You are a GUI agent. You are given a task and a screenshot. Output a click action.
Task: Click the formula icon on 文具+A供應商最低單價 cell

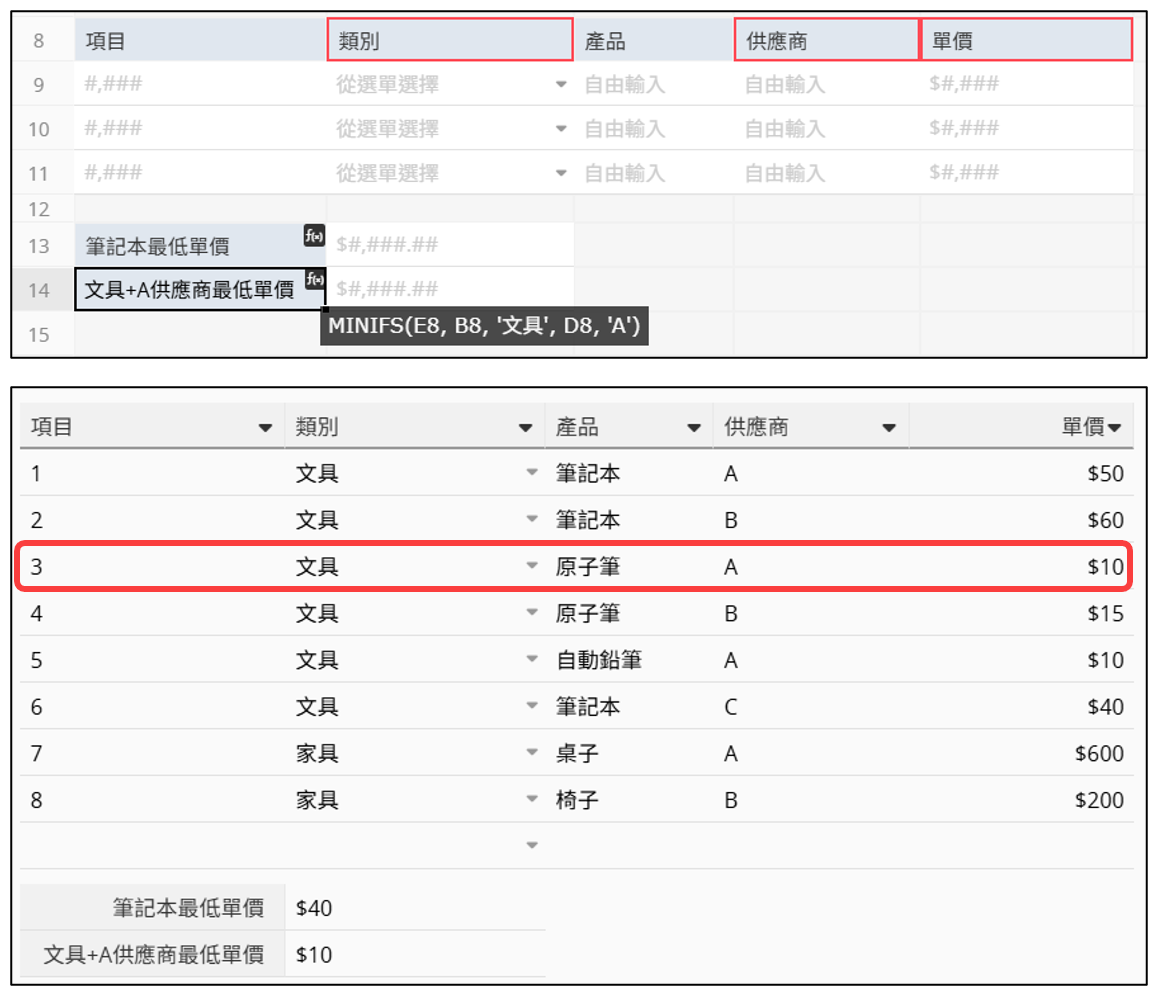314,279
